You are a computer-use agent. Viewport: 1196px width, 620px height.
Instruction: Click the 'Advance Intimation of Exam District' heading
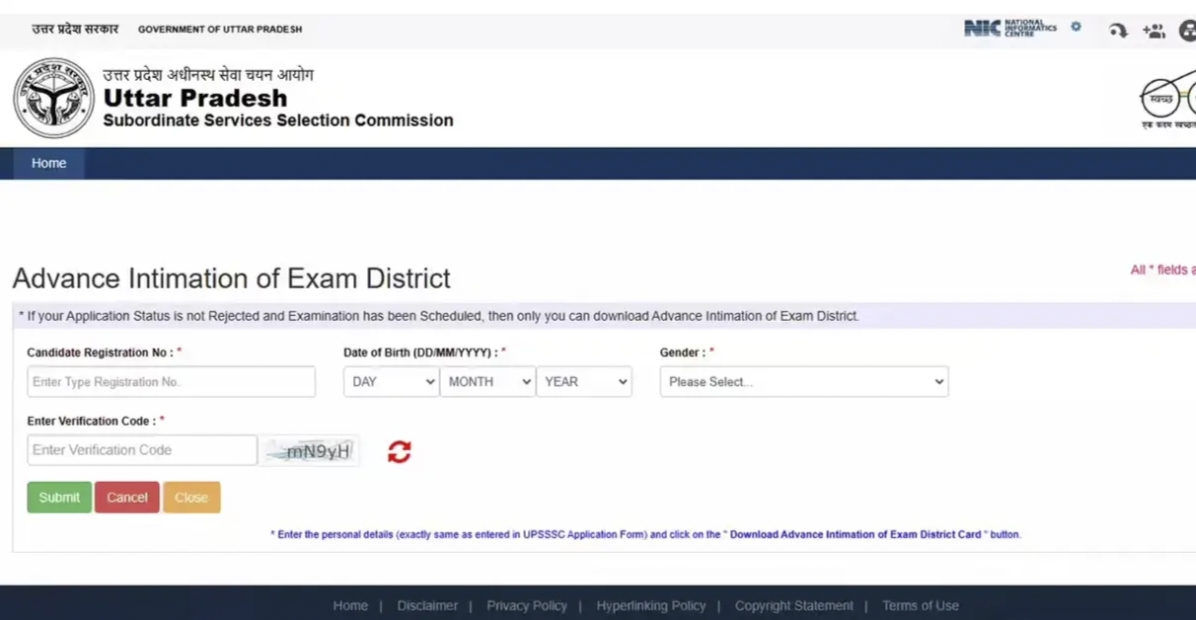[231, 278]
